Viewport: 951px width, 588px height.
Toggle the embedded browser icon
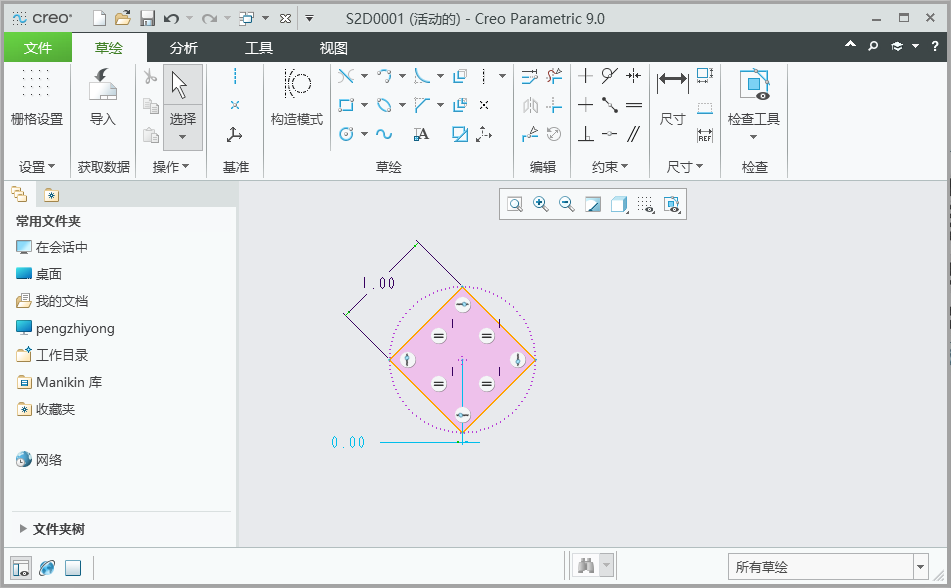point(47,568)
